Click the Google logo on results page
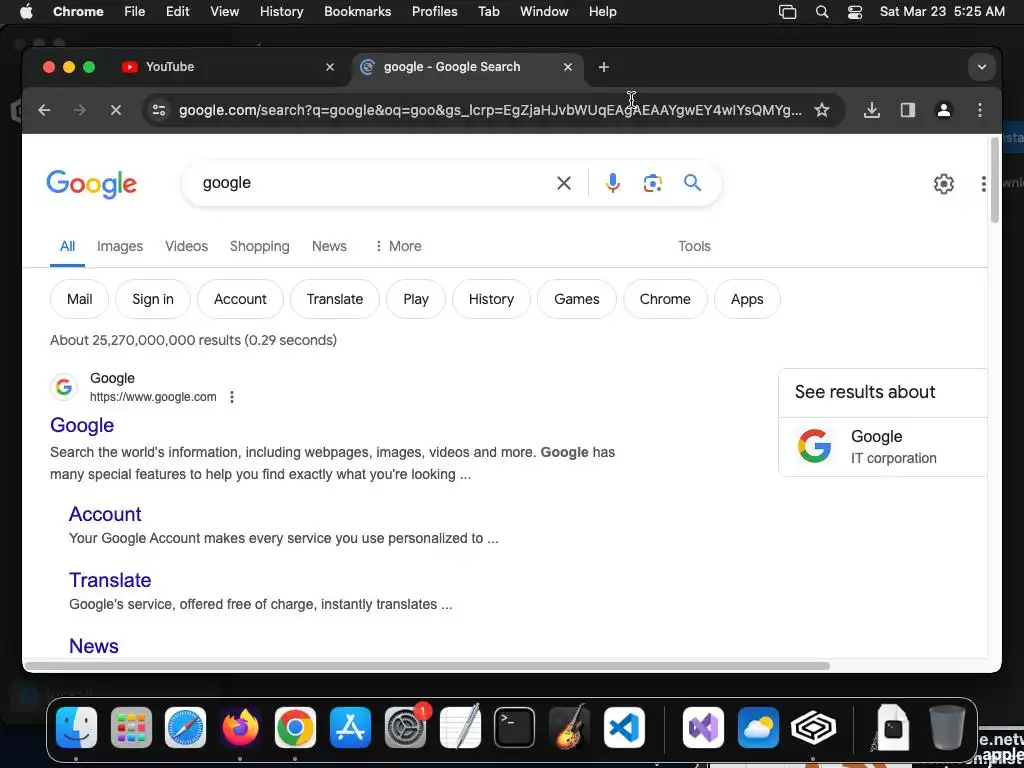The width and height of the screenshot is (1024, 768). click(x=91, y=184)
